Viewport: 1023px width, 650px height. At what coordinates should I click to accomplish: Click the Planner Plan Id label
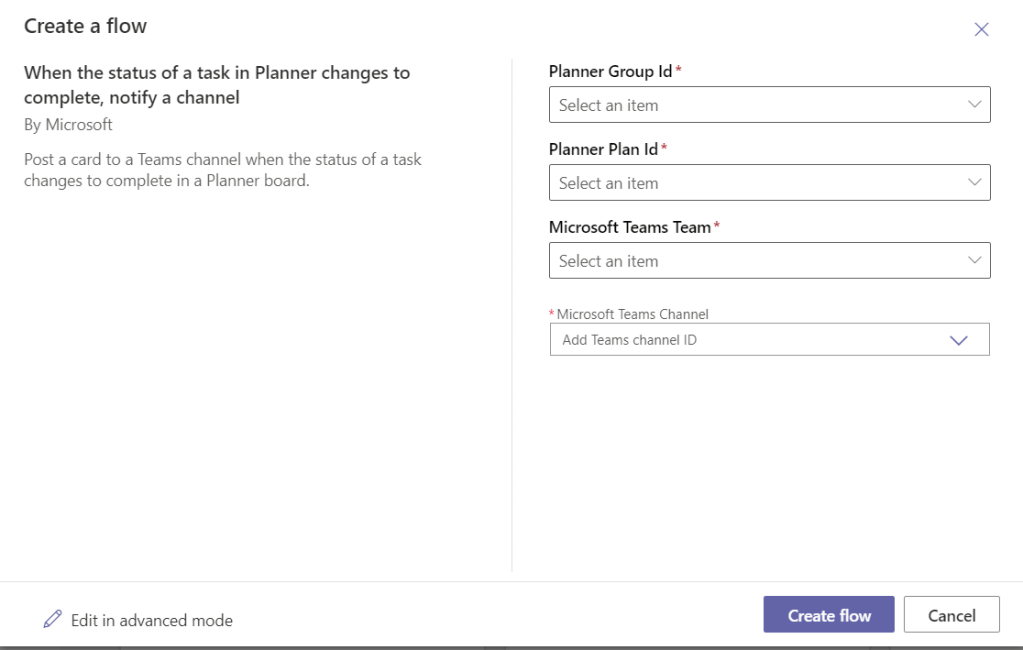(603, 149)
